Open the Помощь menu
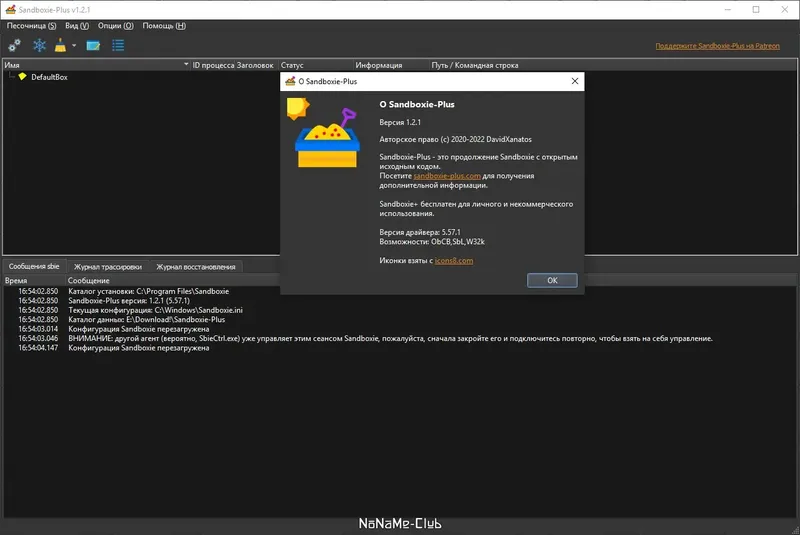The image size is (800, 535). pyautogui.click(x=164, y=26)
